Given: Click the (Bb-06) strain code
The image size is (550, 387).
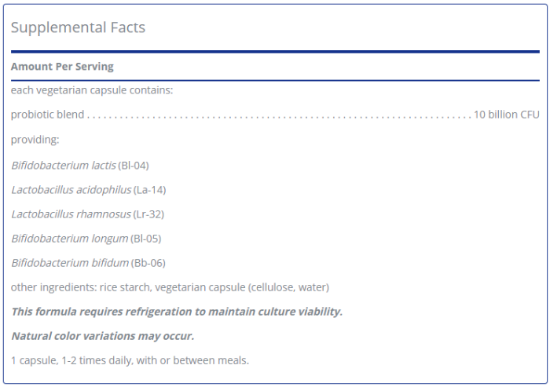Looking at the screenshot, I should (x=148, y=263).
